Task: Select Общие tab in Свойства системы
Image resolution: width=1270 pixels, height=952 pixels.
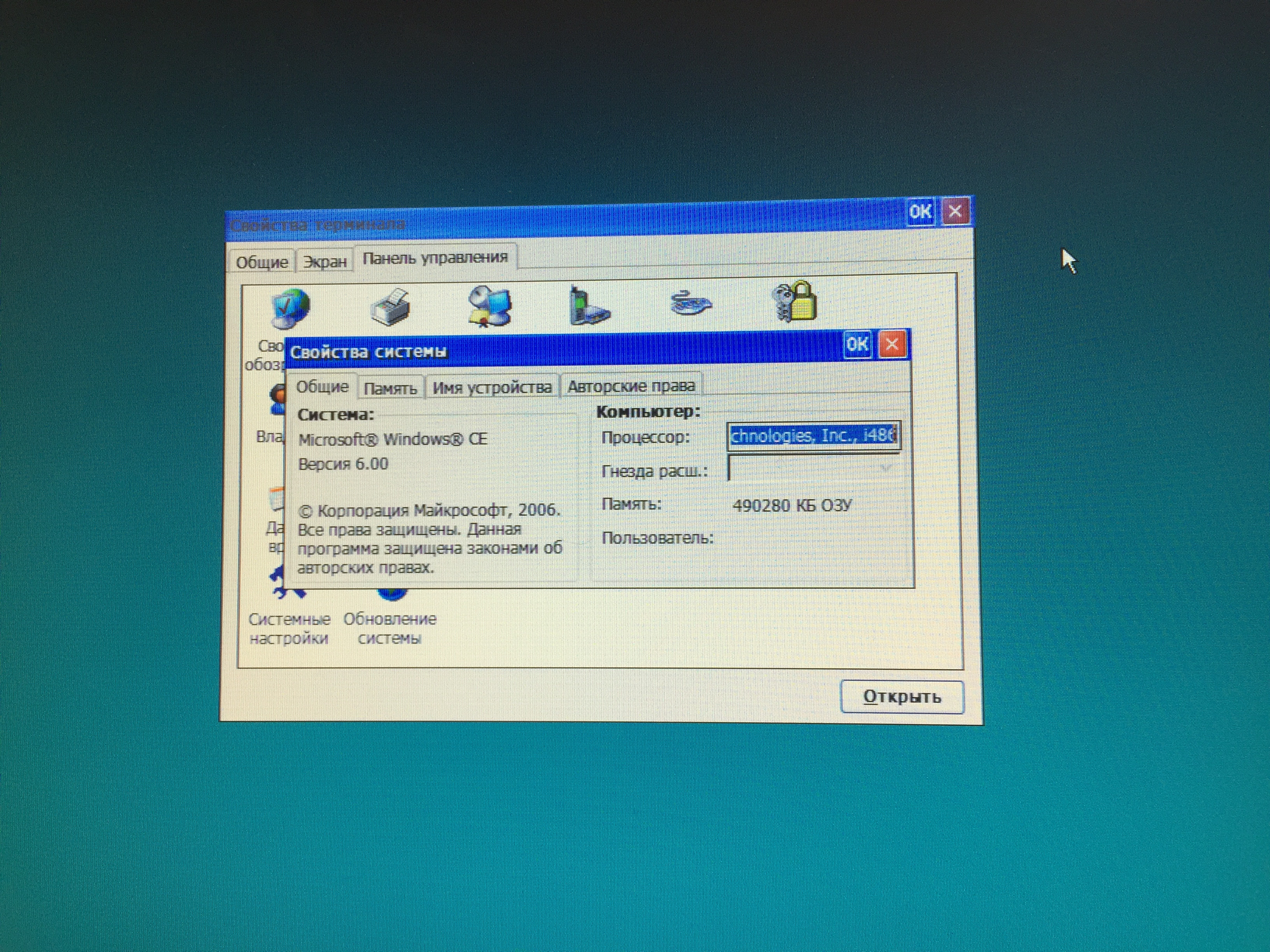Action: [322, 387]
